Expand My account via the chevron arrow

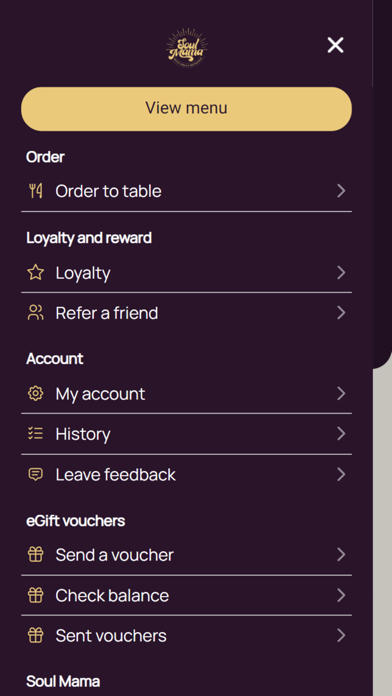(341, 394)
